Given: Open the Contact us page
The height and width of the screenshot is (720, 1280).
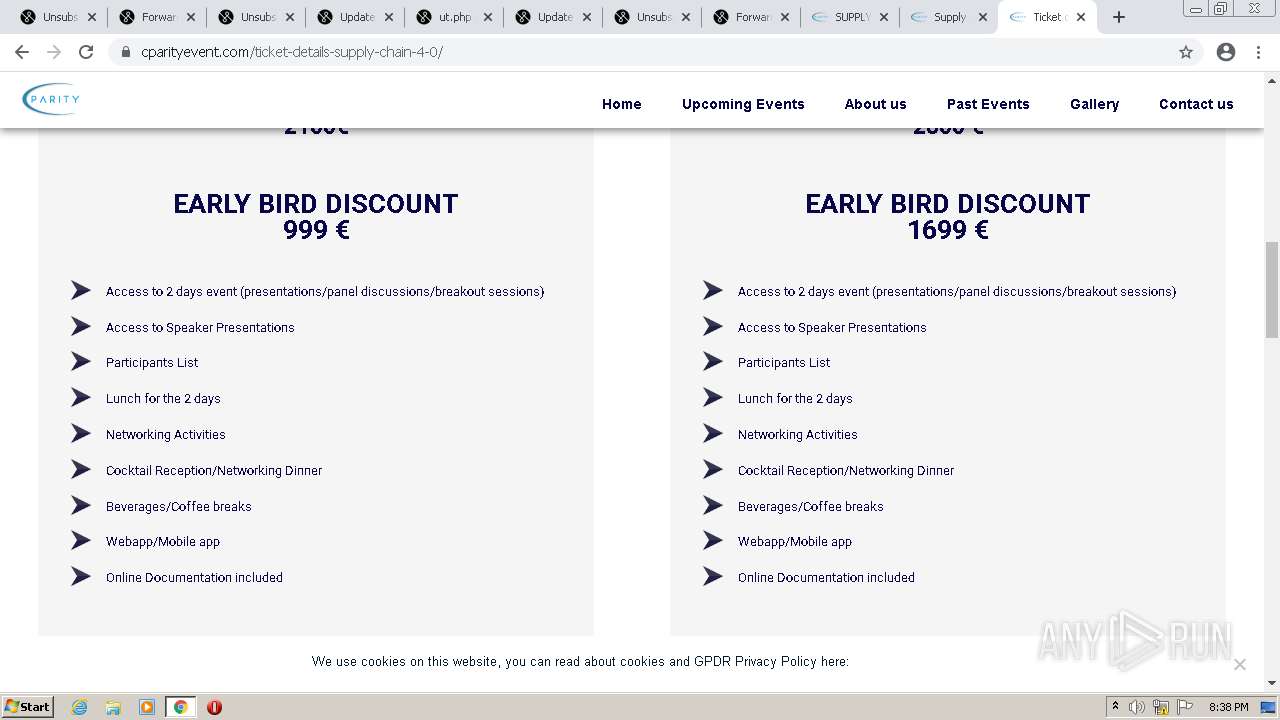Looking at the screenshot, I should pos(1196,104).
